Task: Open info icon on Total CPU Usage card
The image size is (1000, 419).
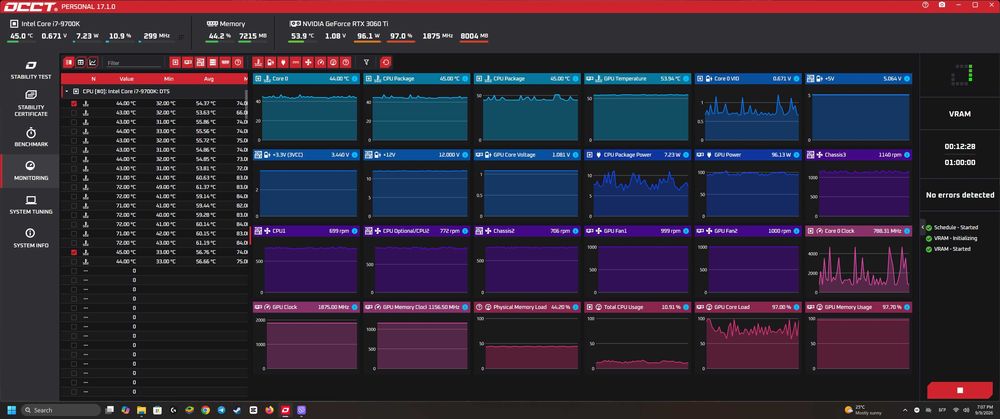Action: (686, 307)
